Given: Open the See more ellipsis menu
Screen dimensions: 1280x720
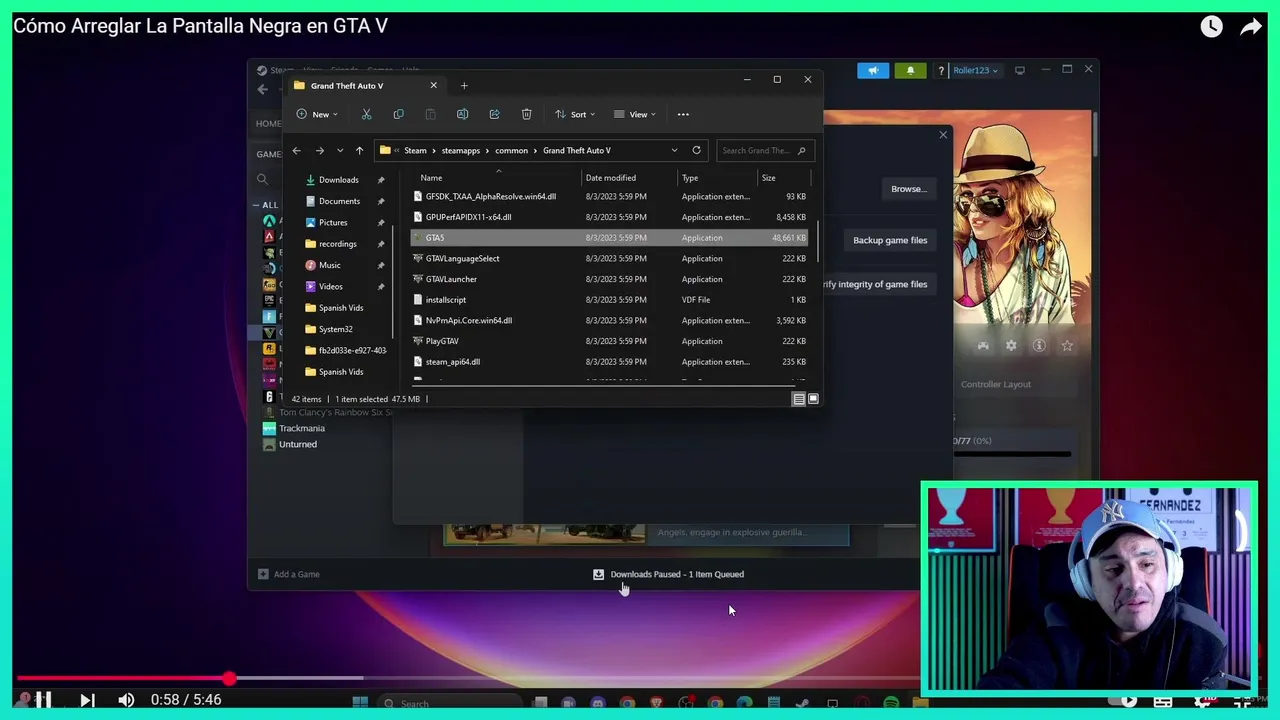Looking at the screenshot, I should [x=683, y=114].
